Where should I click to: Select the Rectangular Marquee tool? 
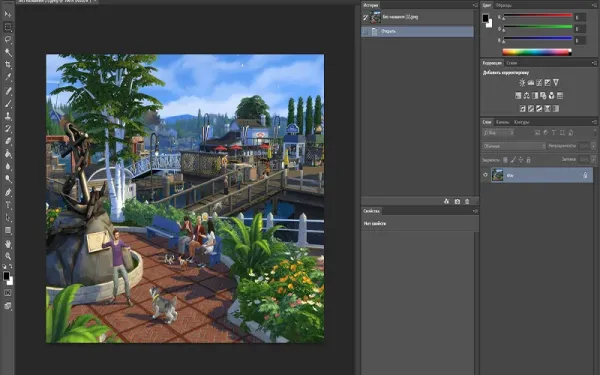tap(8, 27)
